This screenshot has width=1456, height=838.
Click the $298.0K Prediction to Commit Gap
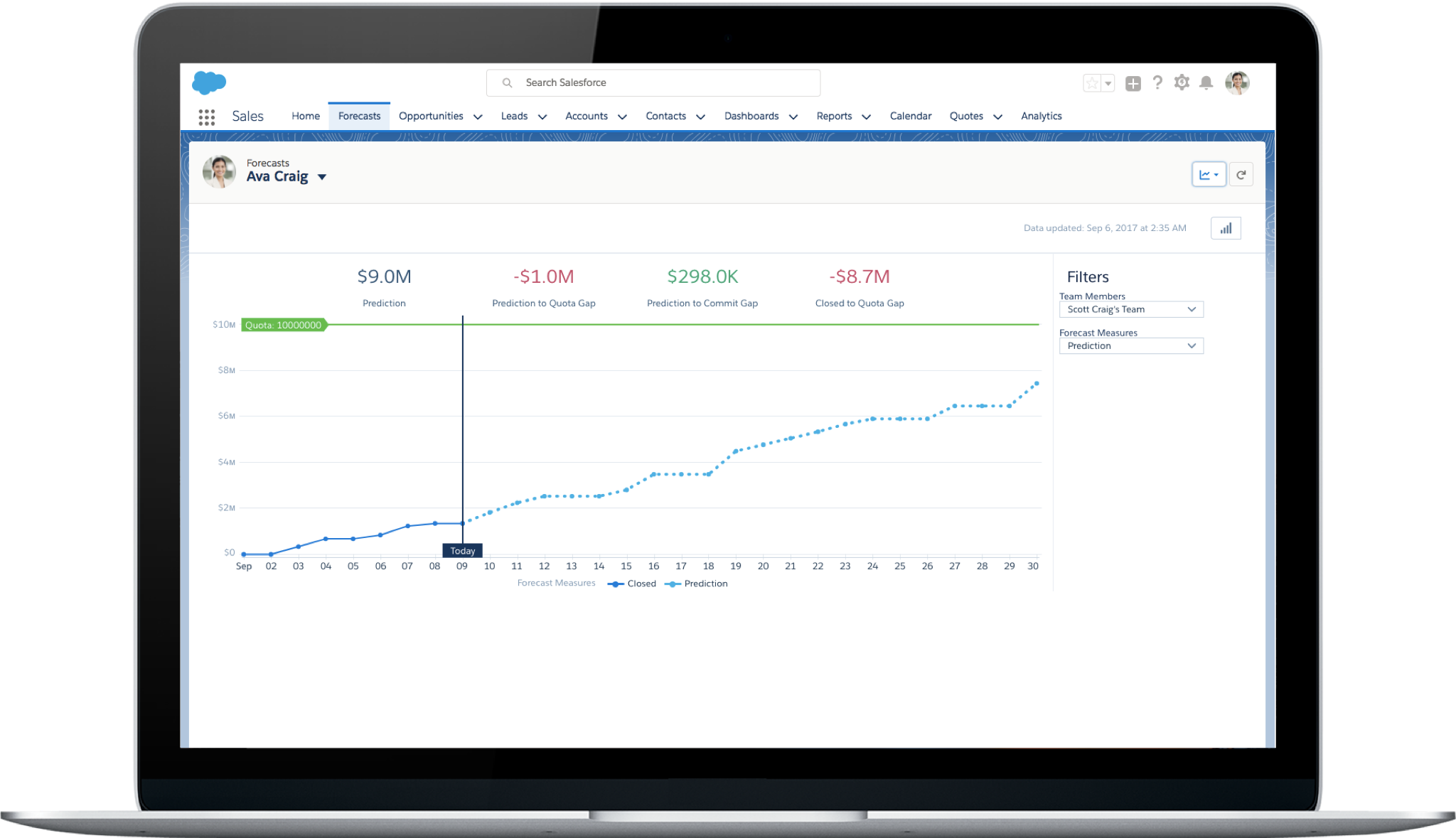pos(702,276)
